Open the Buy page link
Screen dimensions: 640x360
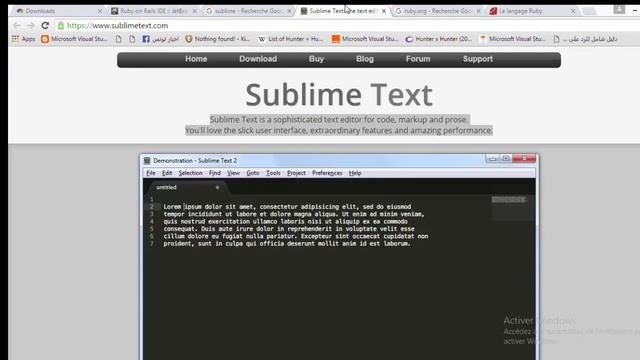(x=316, y=59)
